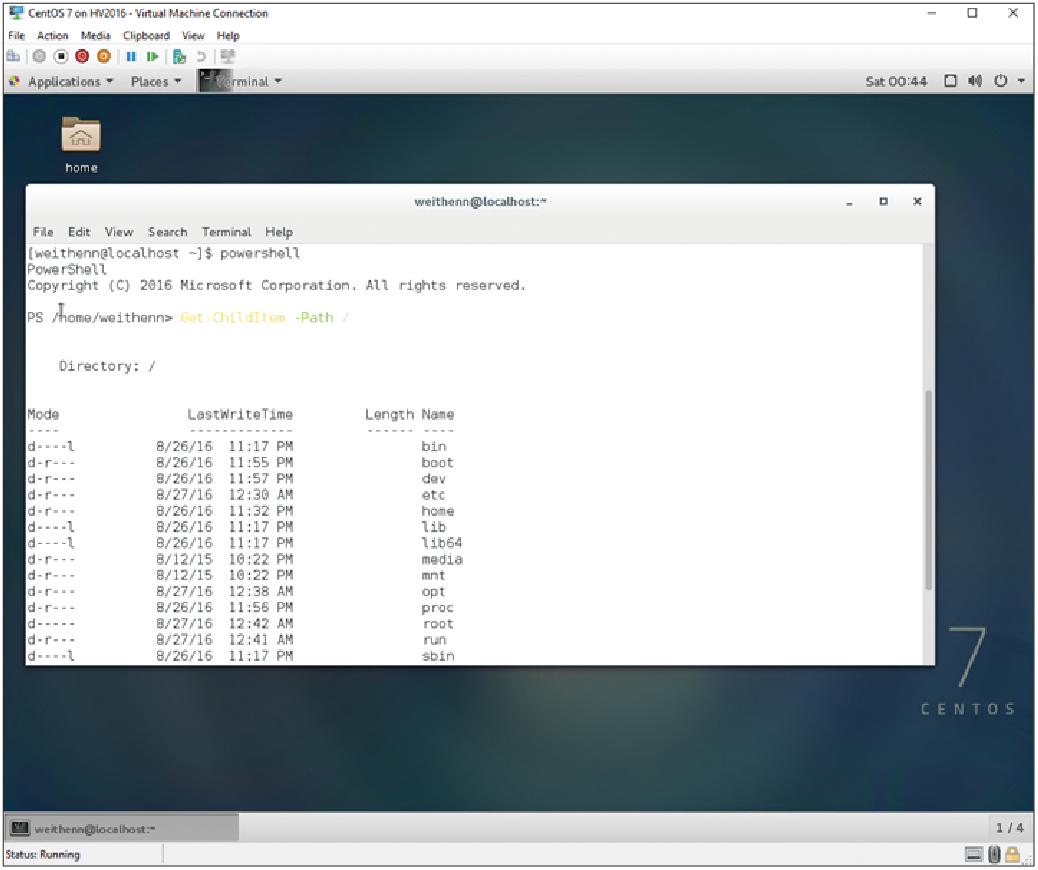
Task: Click the clock showing Sat 00:44
Action: click(896, 81)
